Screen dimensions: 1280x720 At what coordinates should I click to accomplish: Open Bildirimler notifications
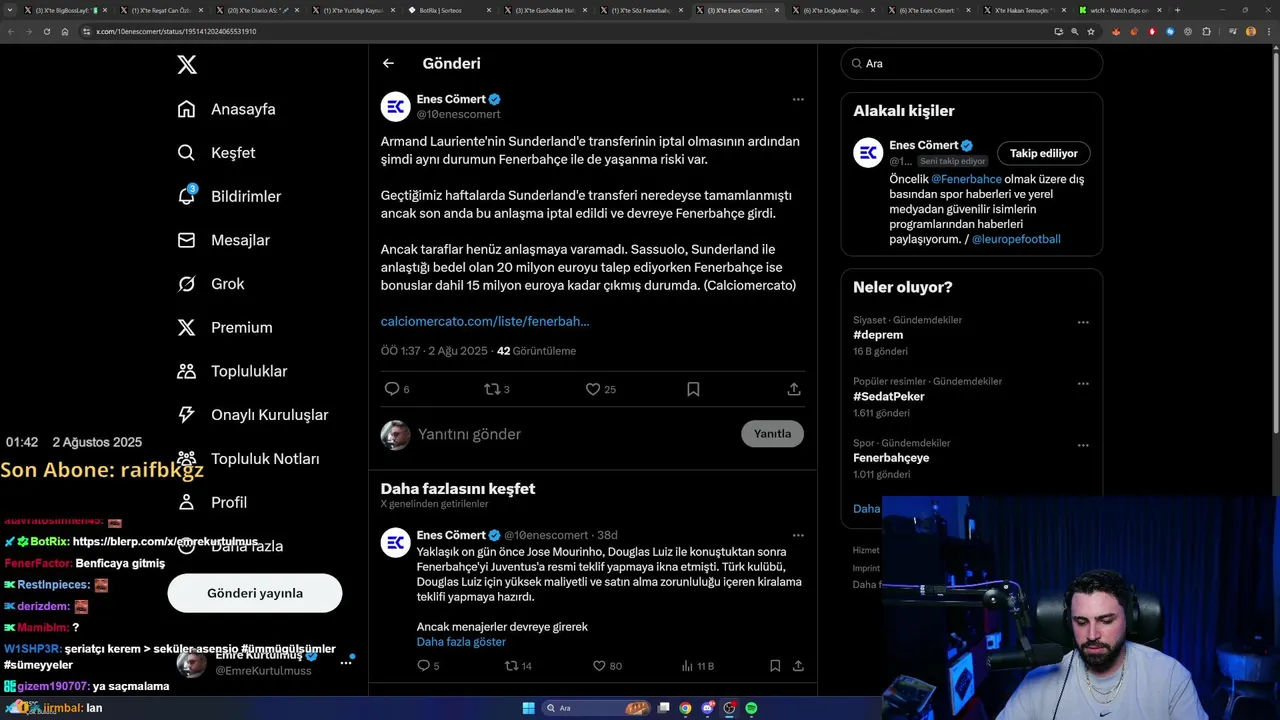[229, 197]
